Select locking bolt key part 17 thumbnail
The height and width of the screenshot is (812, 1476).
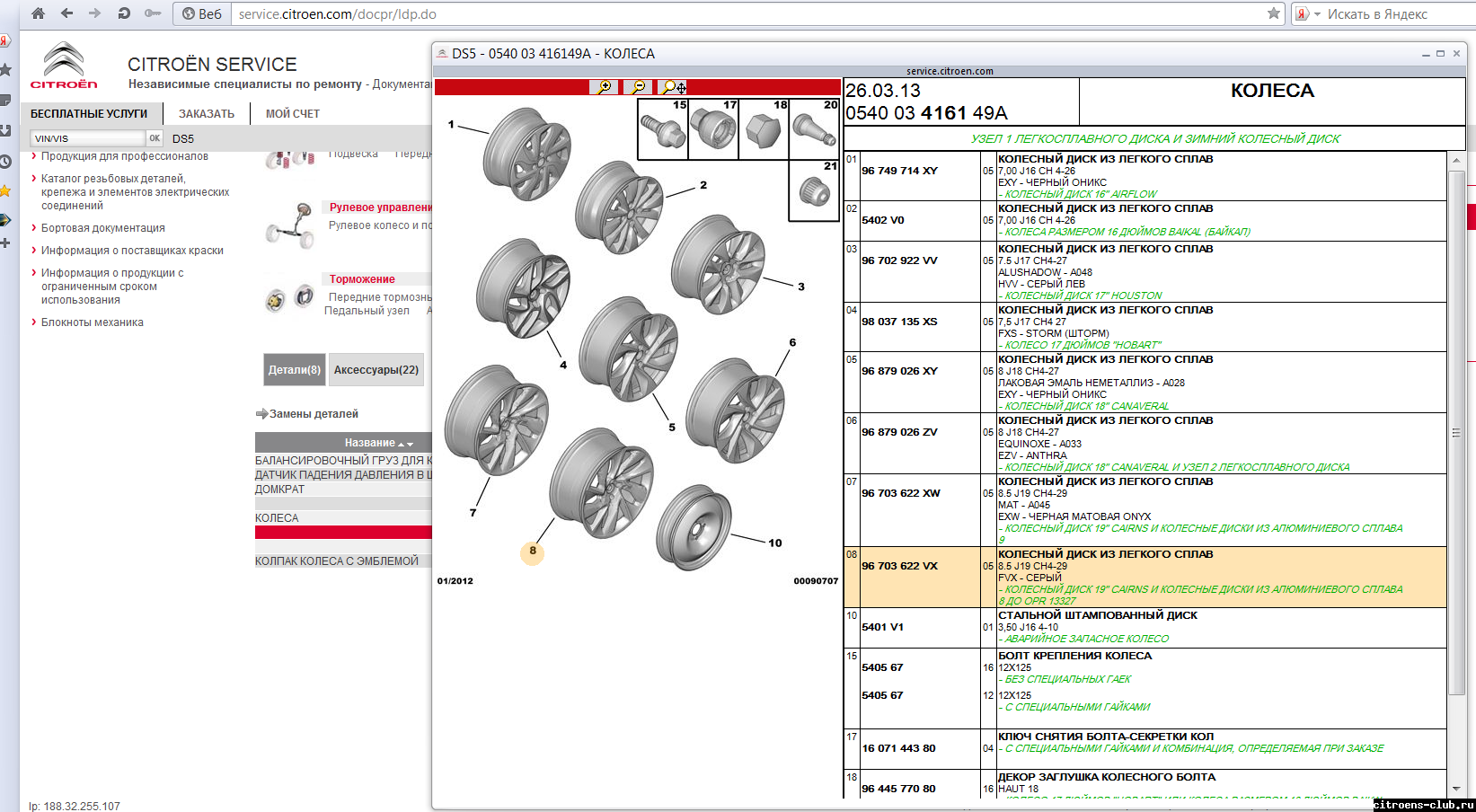pyautogui.click(x=713, y=129)
